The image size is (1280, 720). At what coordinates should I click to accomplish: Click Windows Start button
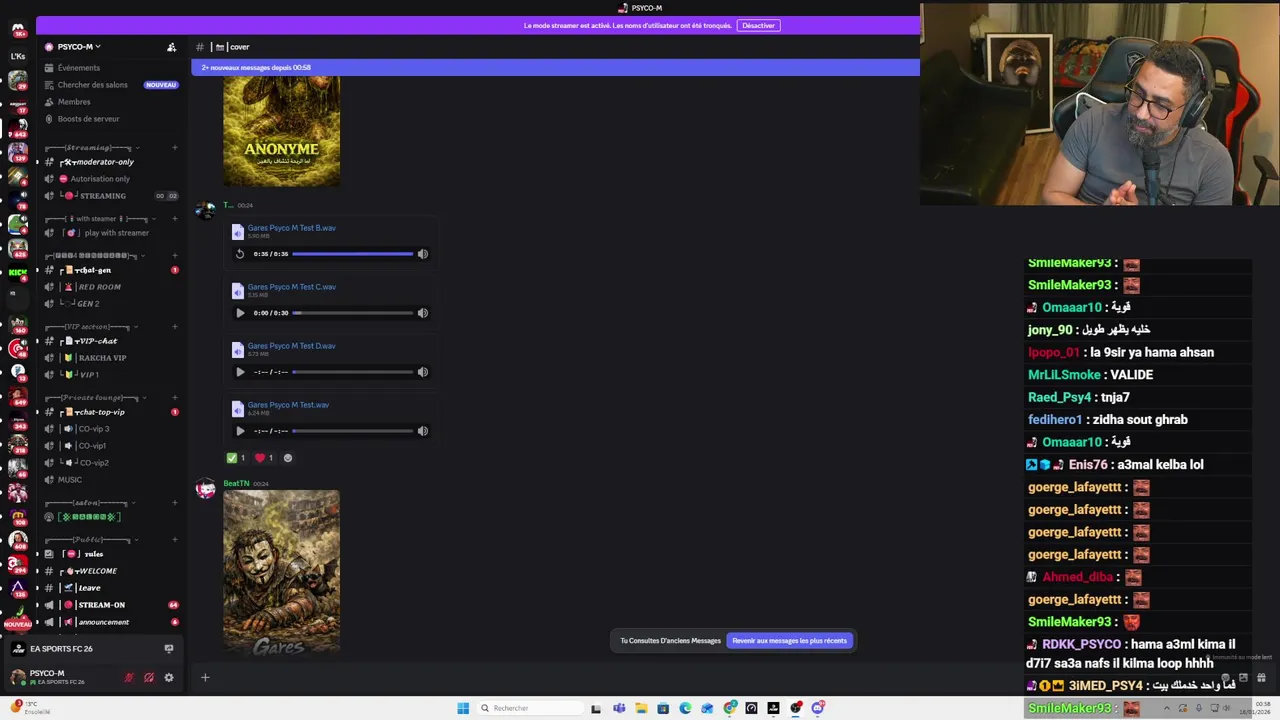coord(463,708)
